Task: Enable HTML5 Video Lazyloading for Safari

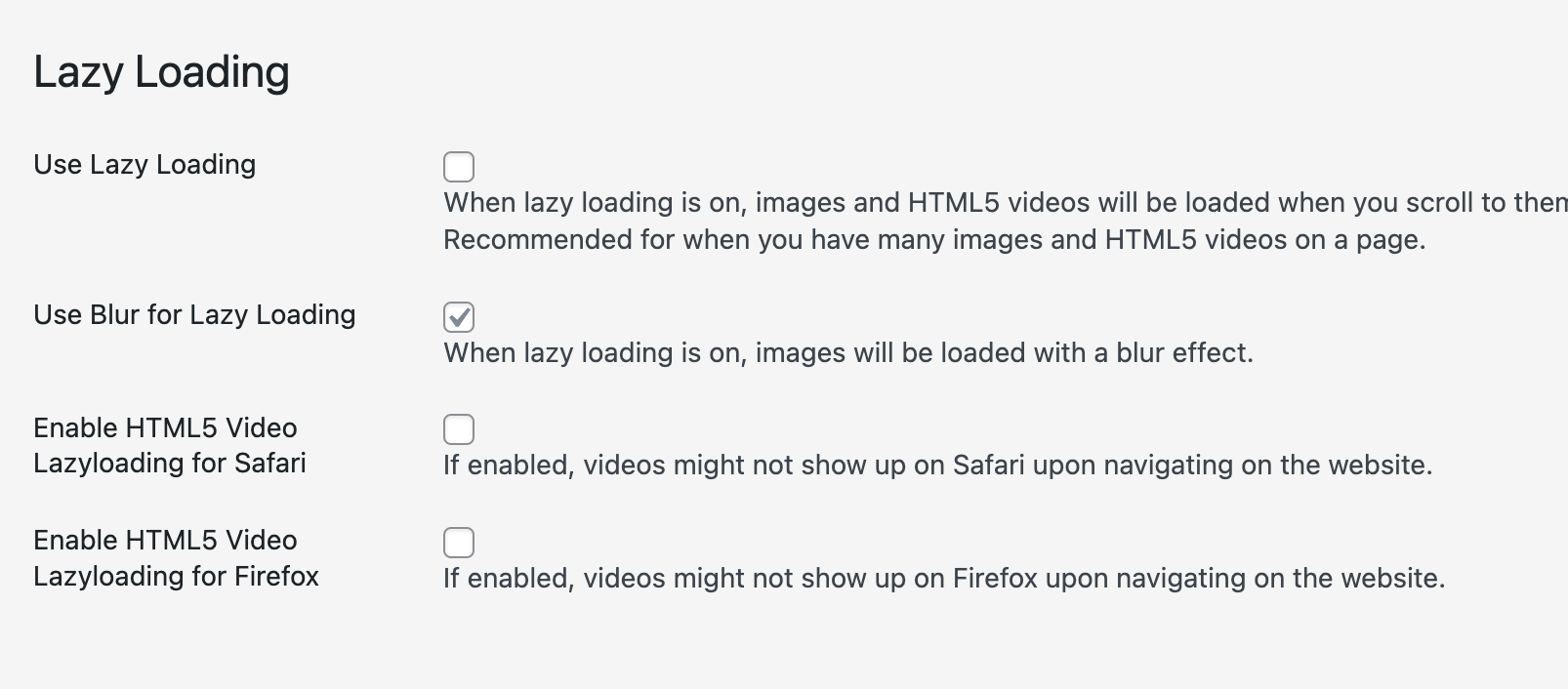Action: (x=459, y=429)
